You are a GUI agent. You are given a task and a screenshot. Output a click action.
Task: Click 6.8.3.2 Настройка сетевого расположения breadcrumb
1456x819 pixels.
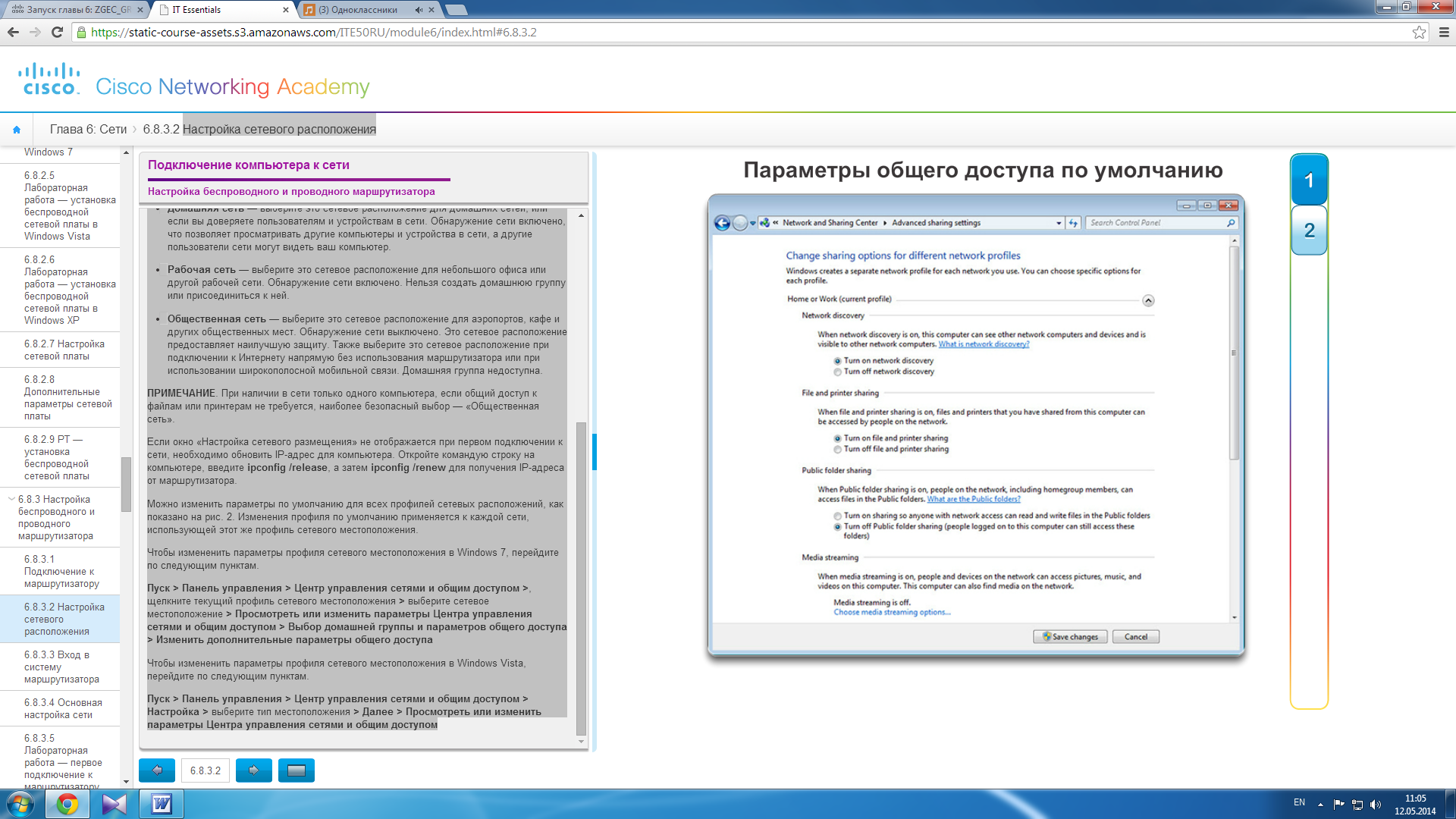pyautogui.click(x=259, y=129)
